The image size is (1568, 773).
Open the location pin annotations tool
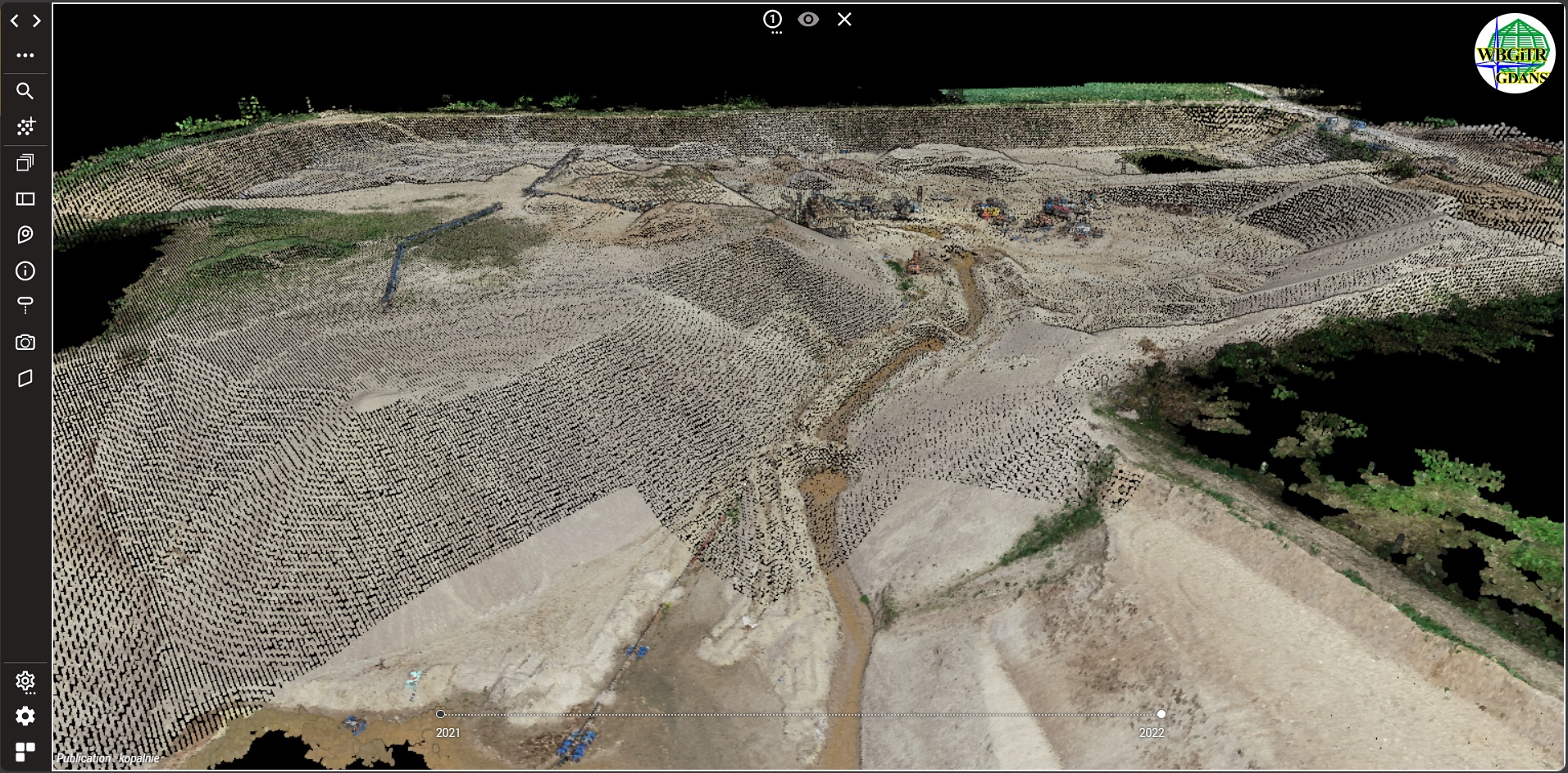tap(25, 235)
